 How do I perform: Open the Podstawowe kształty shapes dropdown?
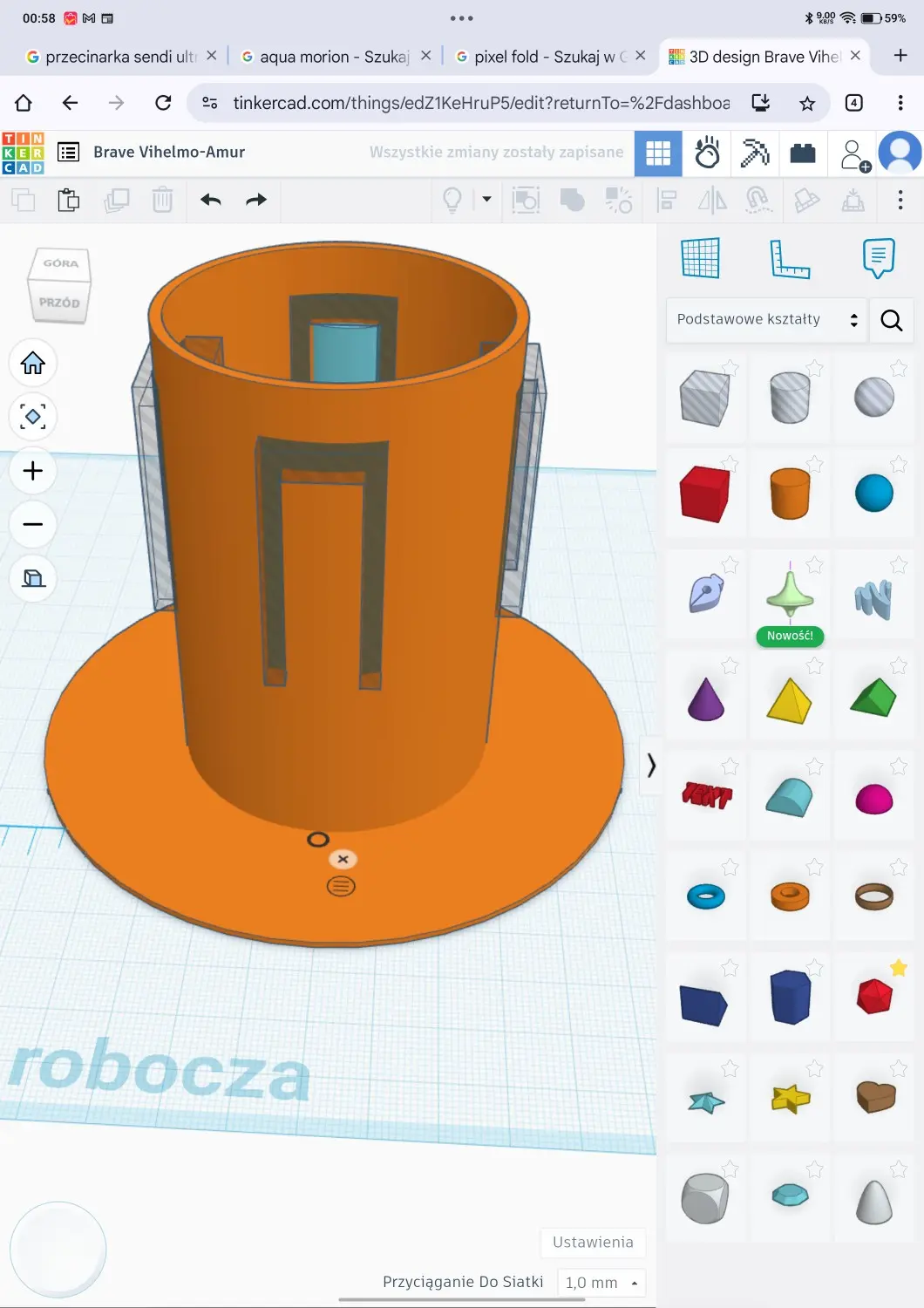point(766,320)
